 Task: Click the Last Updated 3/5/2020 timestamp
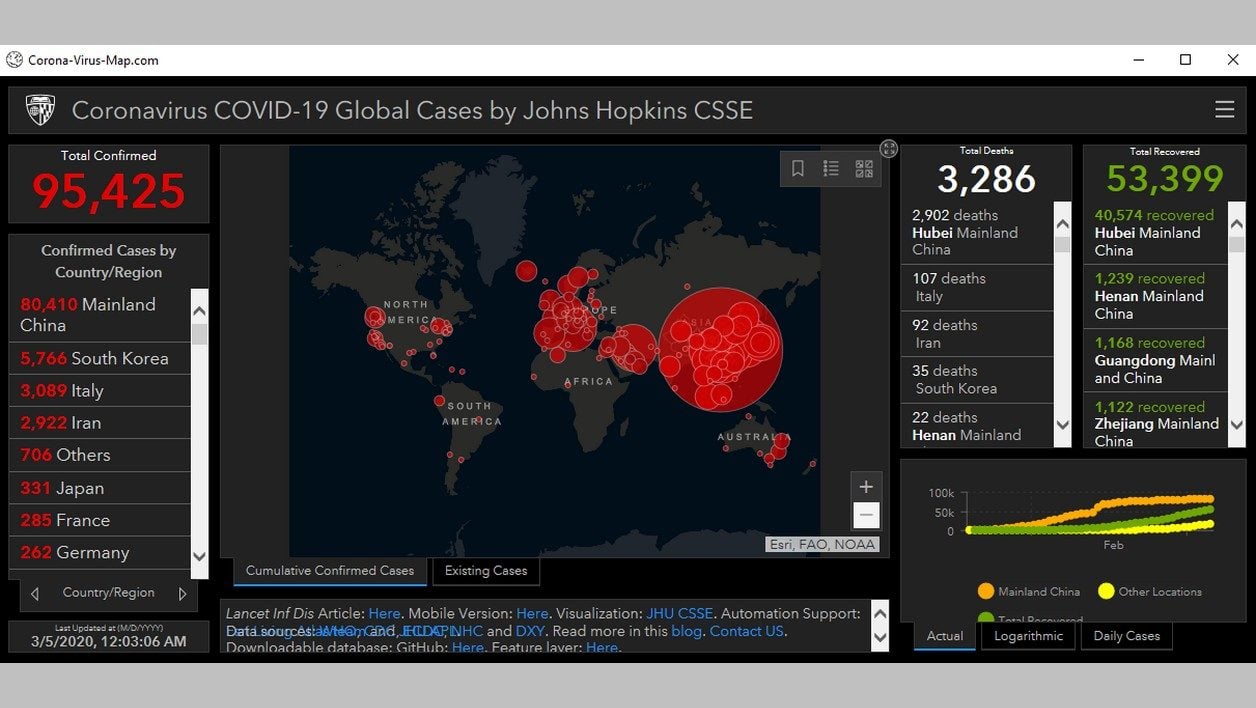coord(109,642)
